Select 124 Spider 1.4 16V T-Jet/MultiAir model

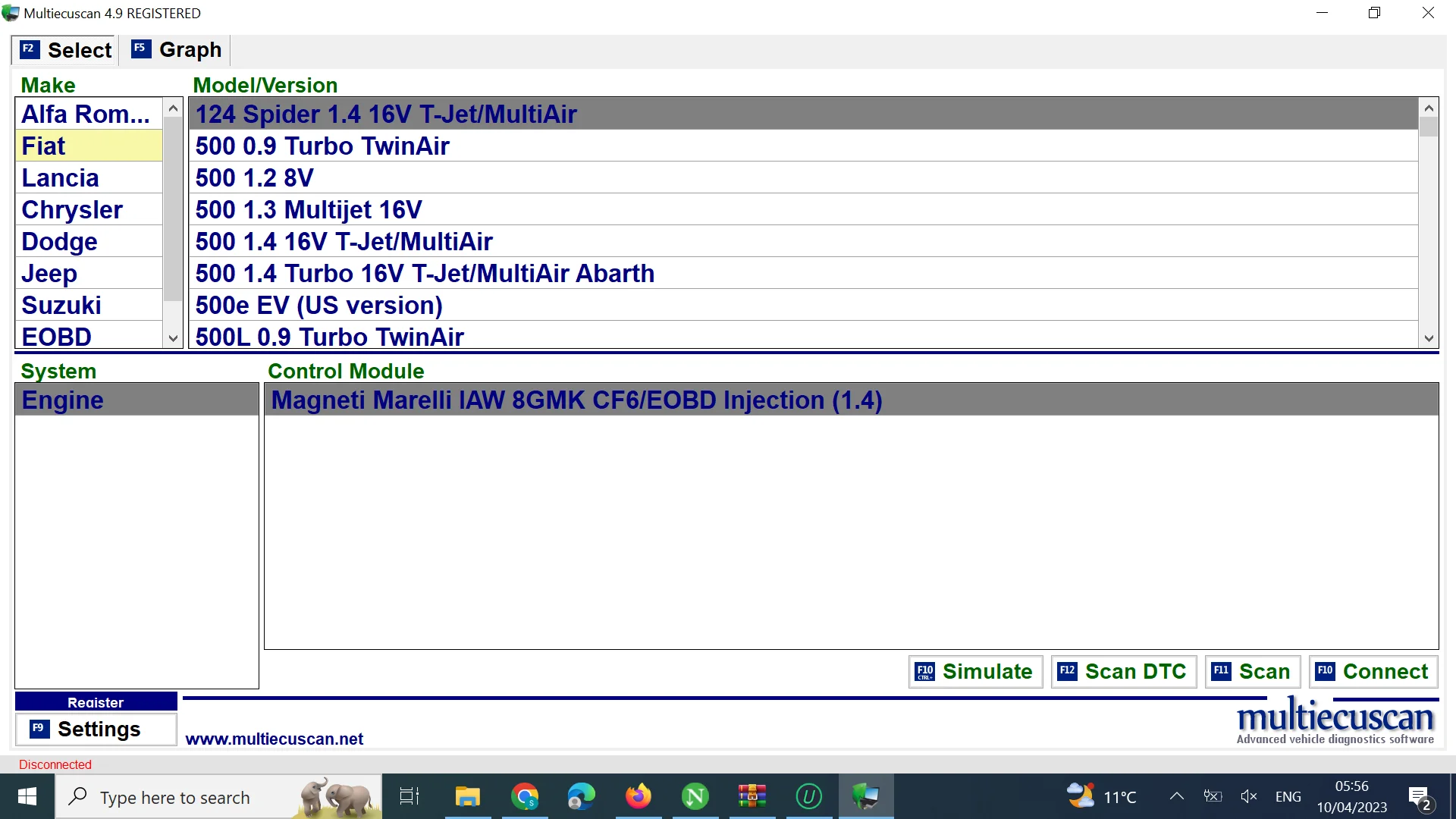pos(803,114)
